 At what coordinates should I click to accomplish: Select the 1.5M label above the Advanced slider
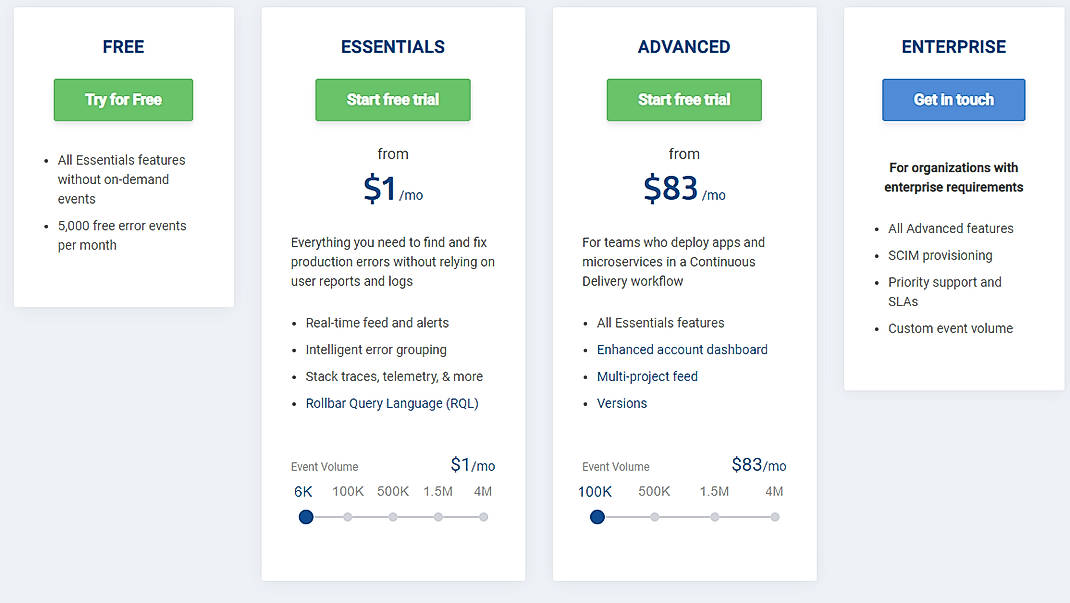coord(714,491)
